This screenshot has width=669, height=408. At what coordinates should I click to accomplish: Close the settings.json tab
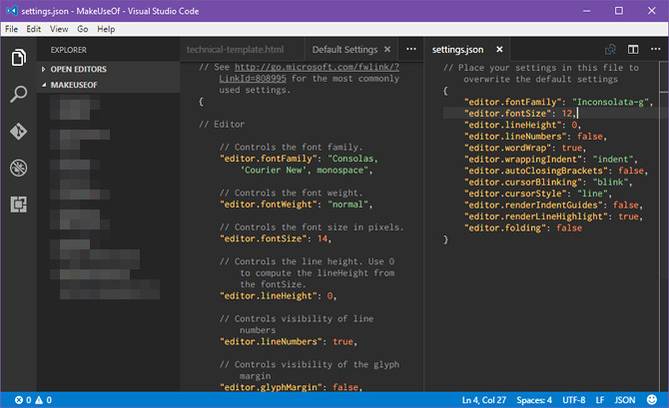click(x=499, y=50)
